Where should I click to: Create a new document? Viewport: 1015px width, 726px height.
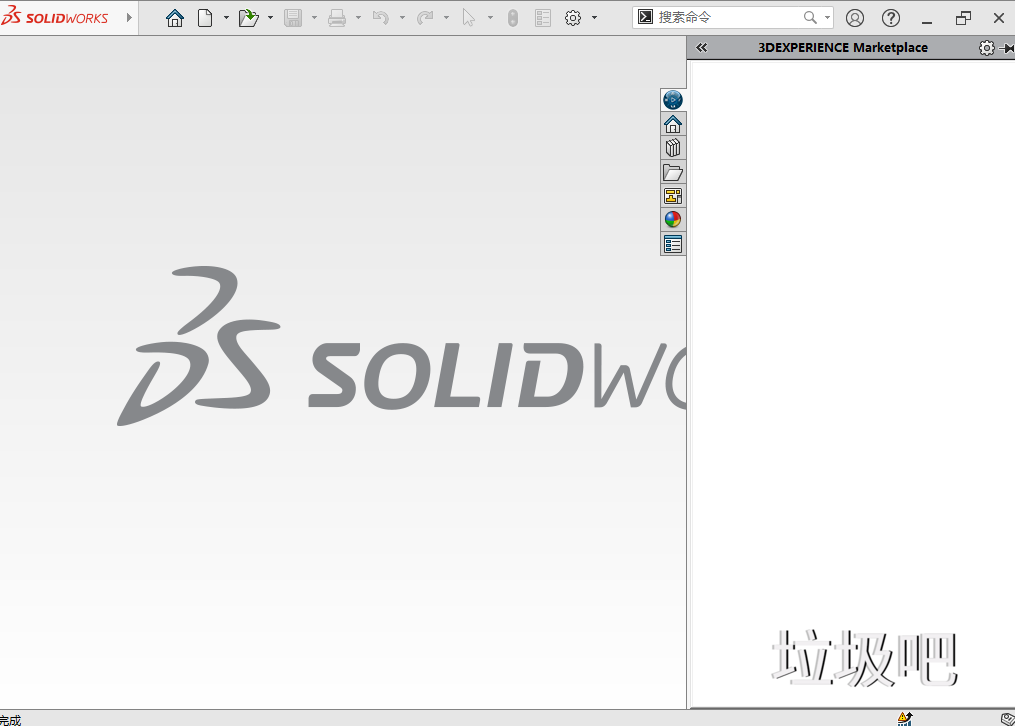pos(207,17)
